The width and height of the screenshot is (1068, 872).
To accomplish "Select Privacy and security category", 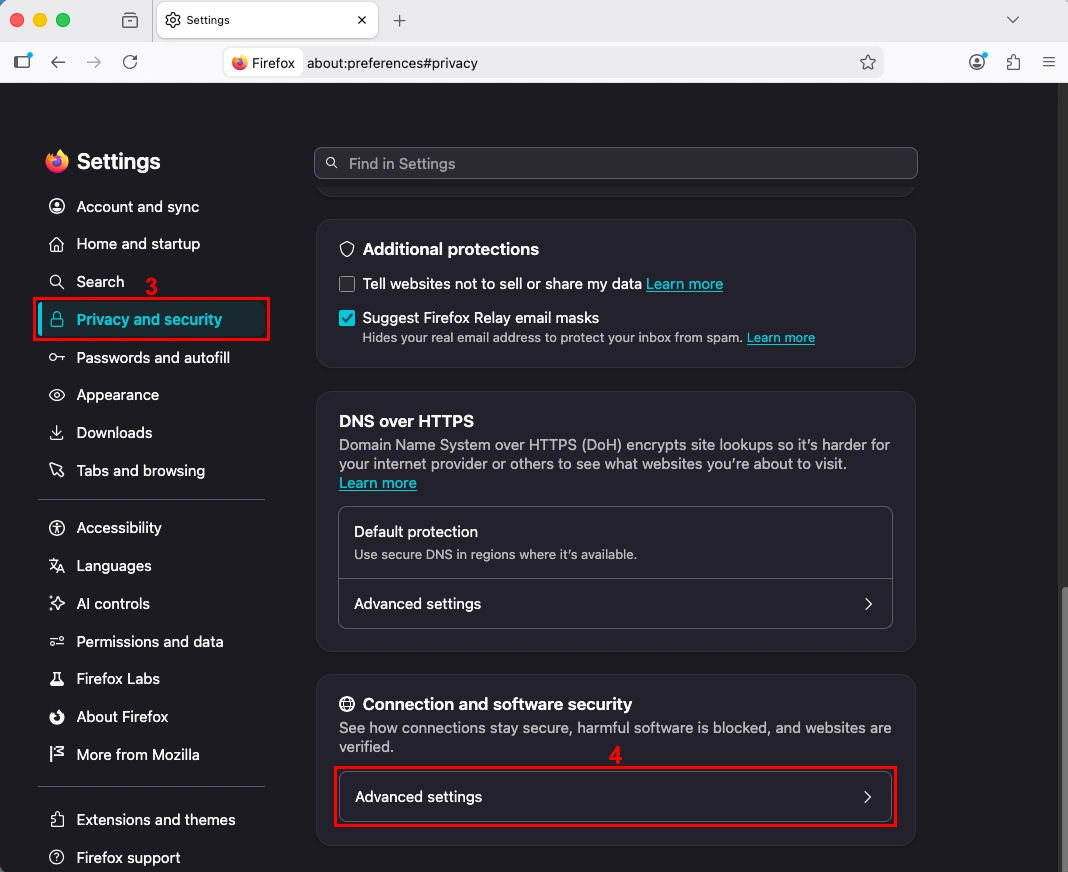I will click(151, 320).
